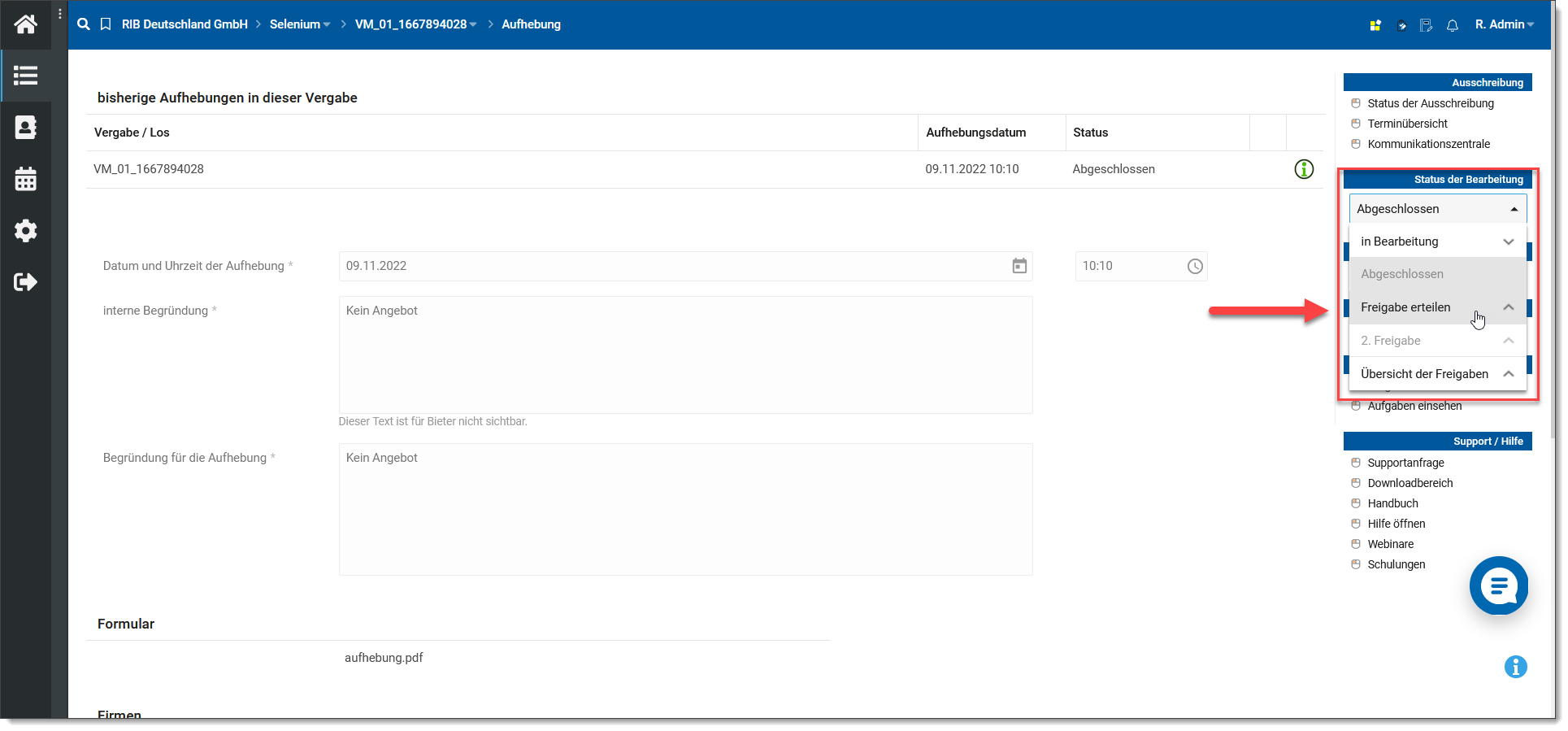
Task: Choose Übersicht der Freigaben entry
Action: coord(1424,374)
